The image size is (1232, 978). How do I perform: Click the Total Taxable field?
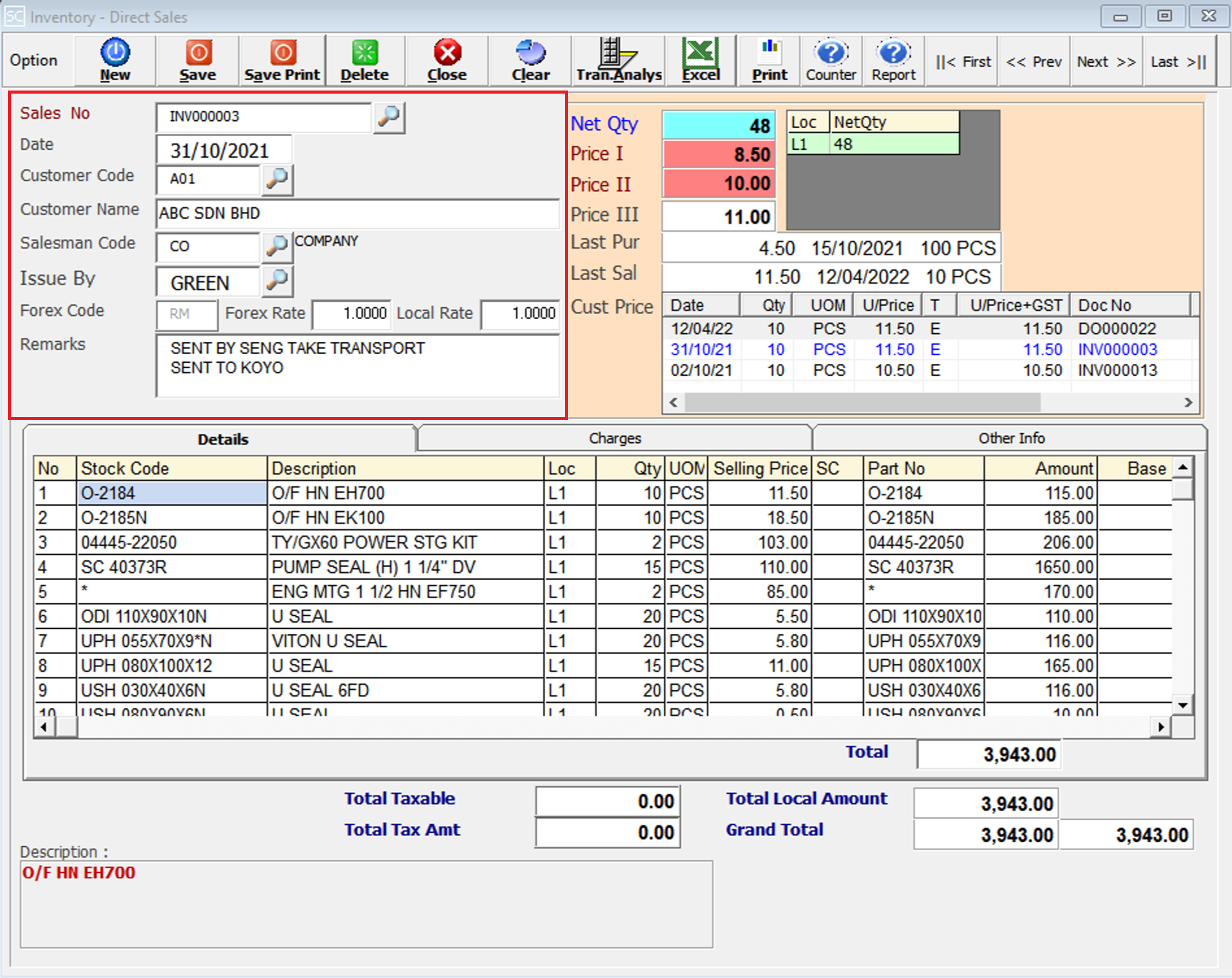click(607, 801)
